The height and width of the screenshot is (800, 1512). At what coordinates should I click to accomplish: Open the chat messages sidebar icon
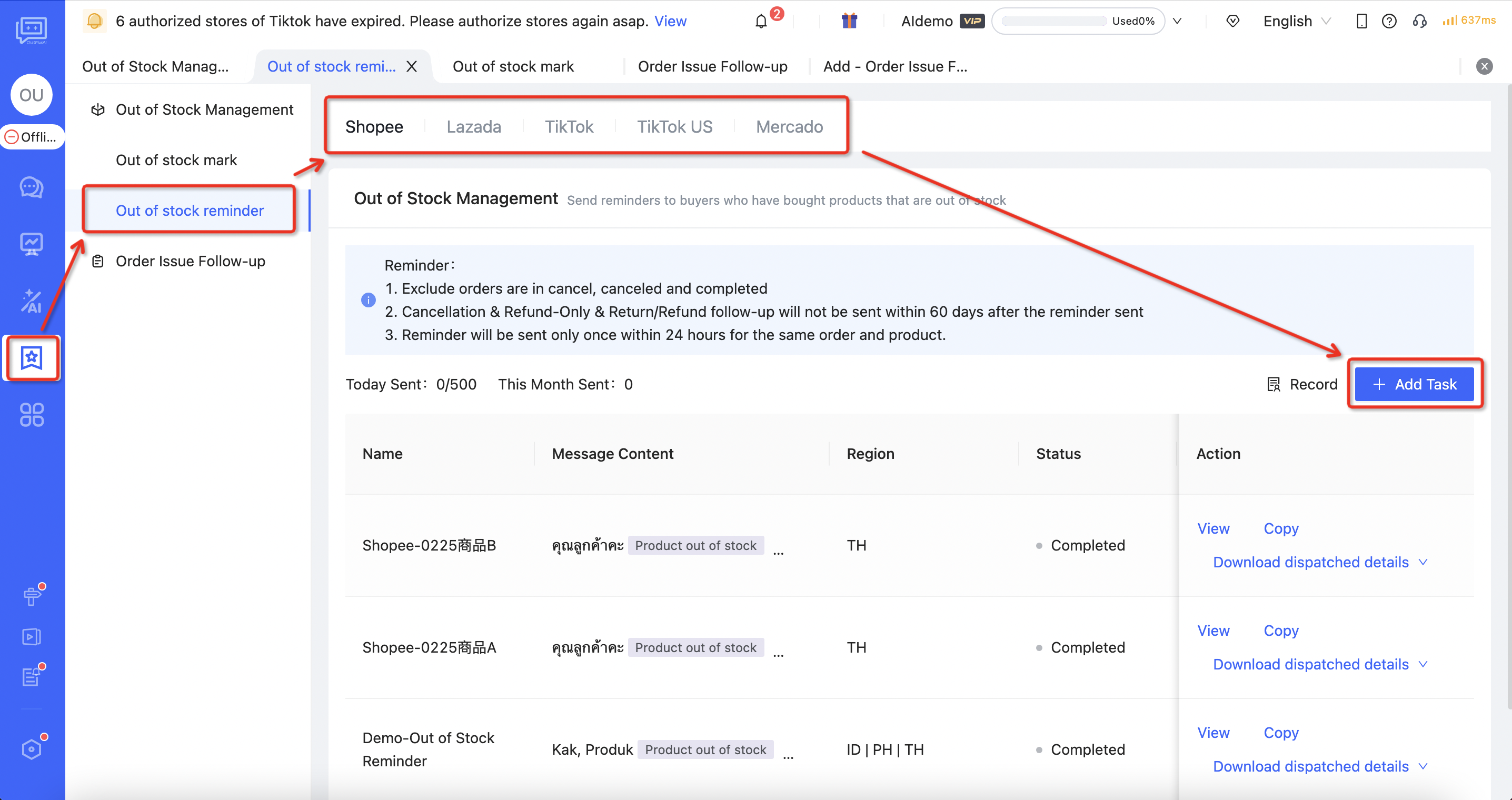coord(32,188)
